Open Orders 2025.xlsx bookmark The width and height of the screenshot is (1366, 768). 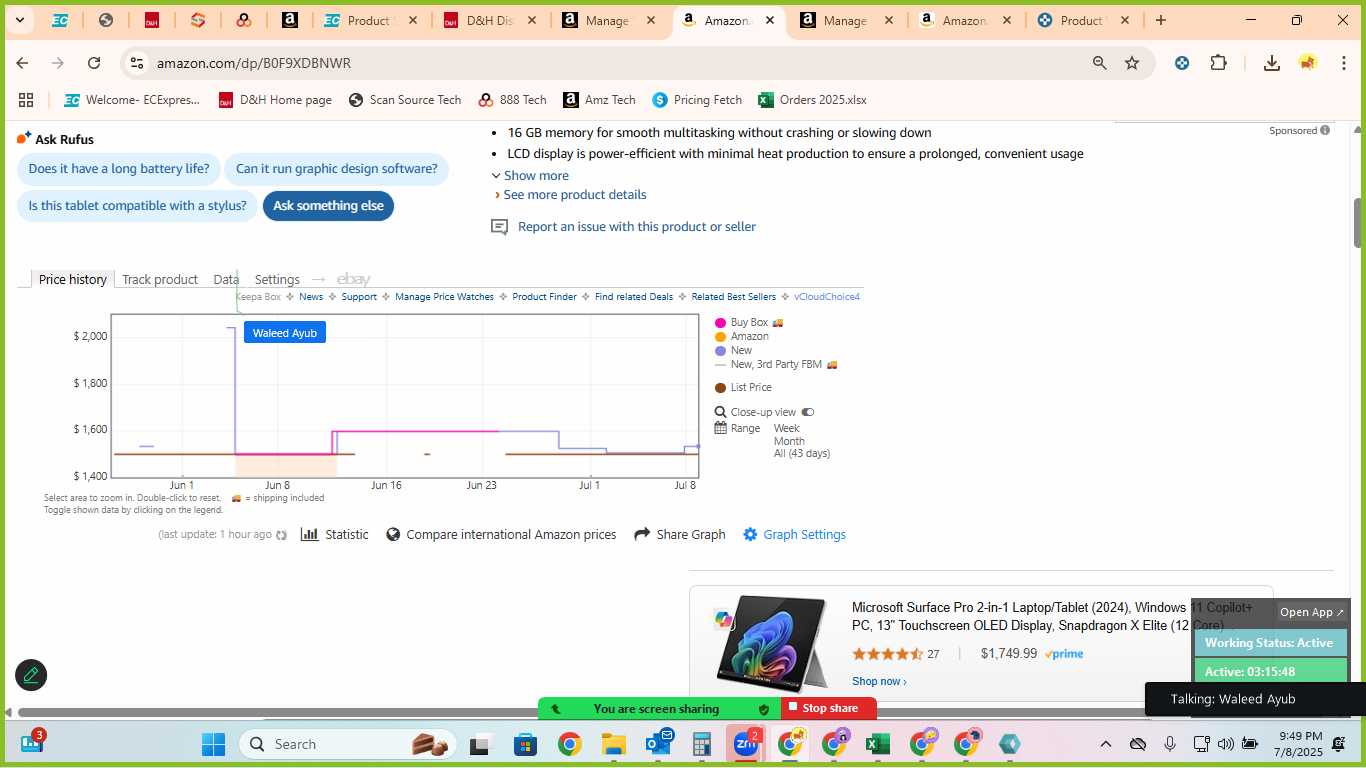[813, 100]
